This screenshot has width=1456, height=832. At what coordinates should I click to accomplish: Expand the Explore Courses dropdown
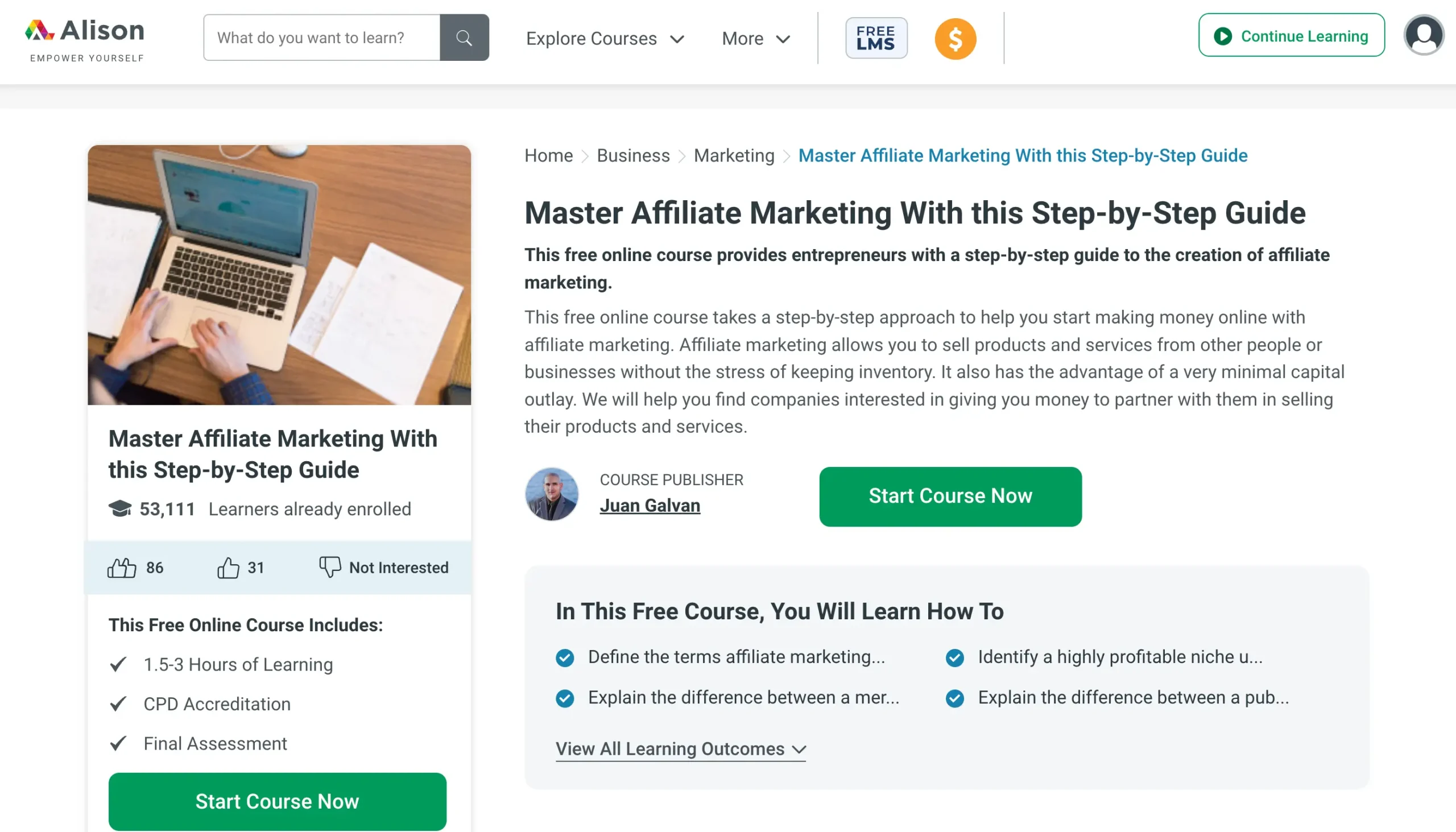click(x=605, y=39)
